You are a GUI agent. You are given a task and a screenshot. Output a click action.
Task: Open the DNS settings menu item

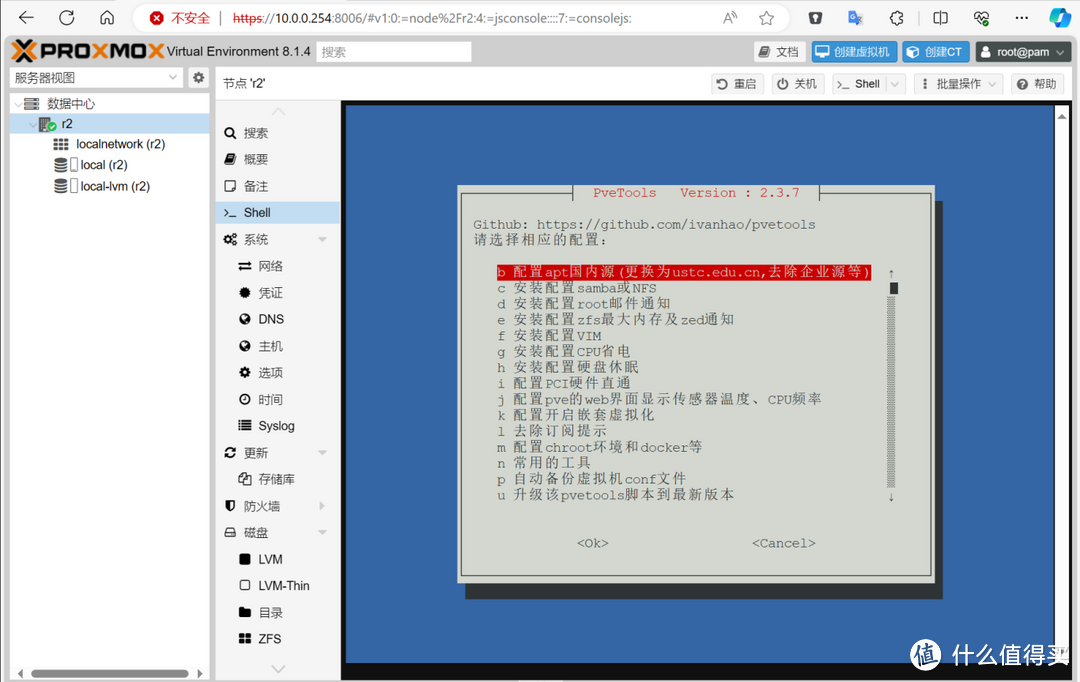(270, 320)
